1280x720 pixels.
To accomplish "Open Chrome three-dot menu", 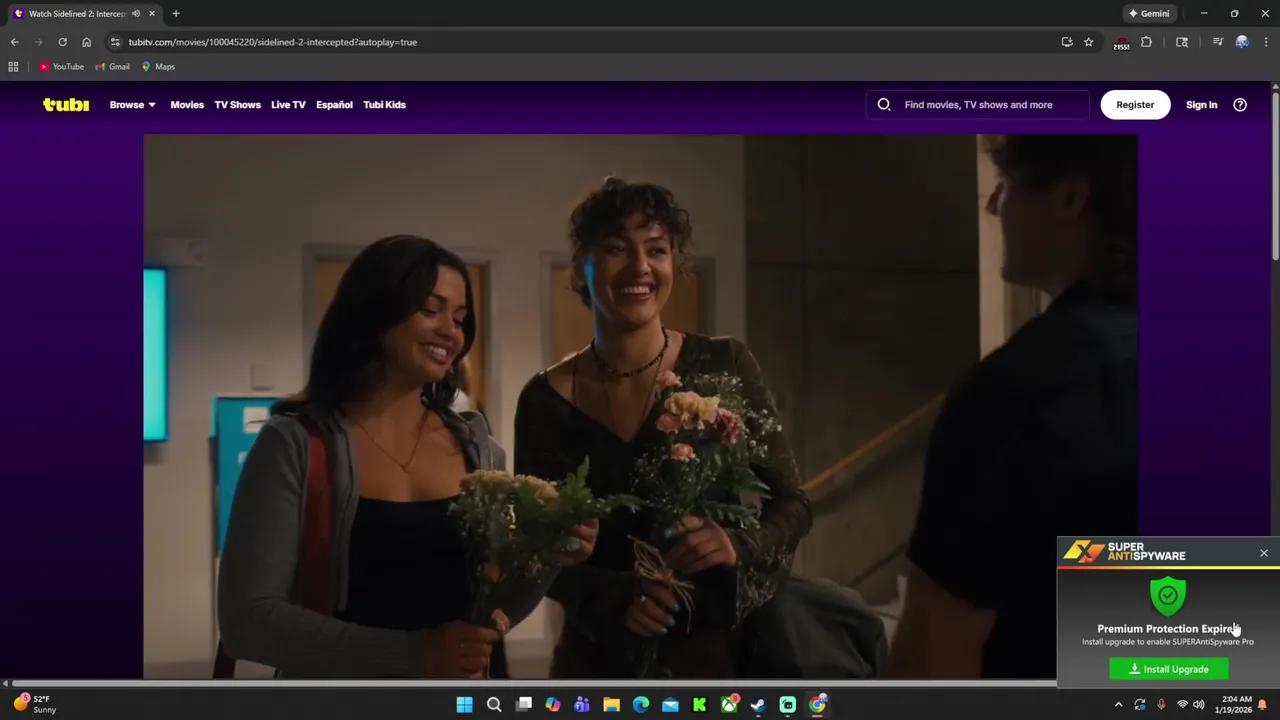I will click(x=1266, y=42).
